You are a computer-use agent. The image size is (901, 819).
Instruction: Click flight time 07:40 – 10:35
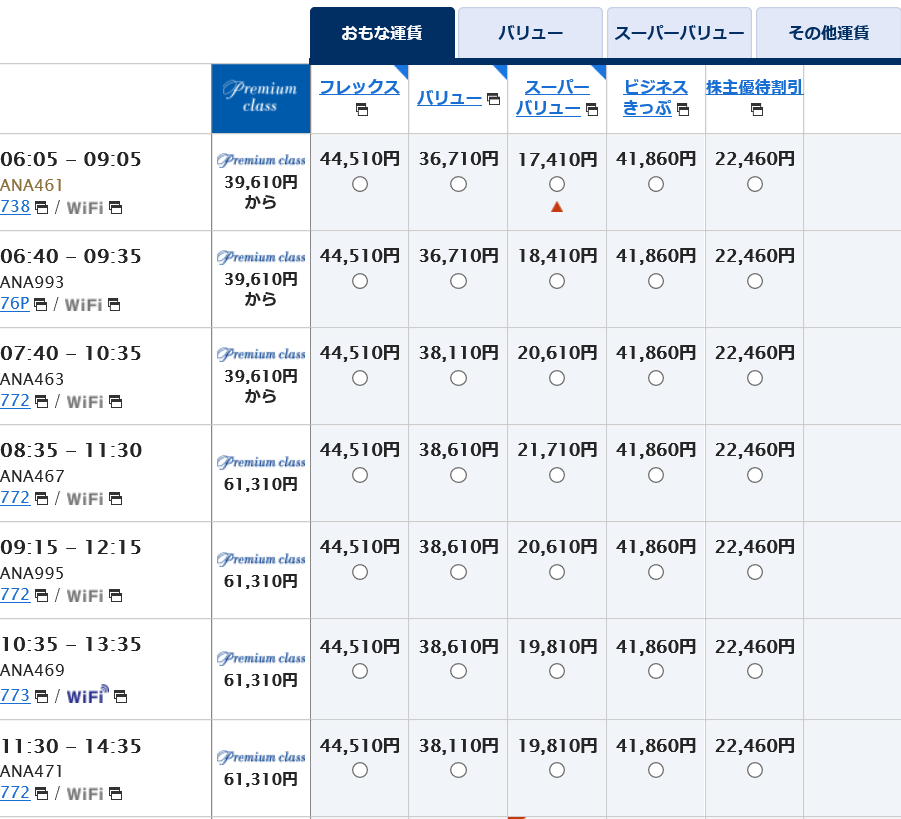(x=71, y=353)
